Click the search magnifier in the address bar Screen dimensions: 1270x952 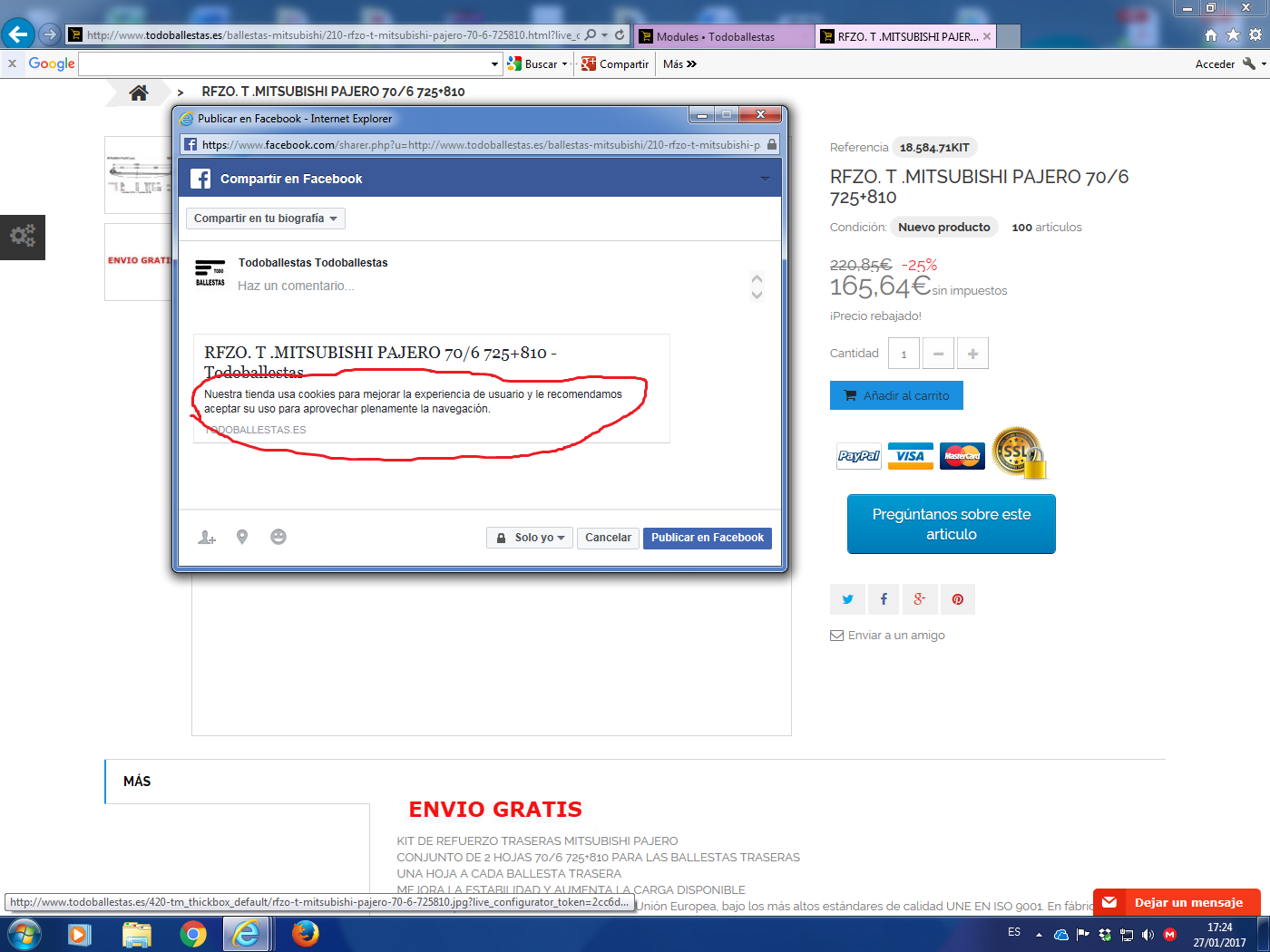click(x=591, y=34)
